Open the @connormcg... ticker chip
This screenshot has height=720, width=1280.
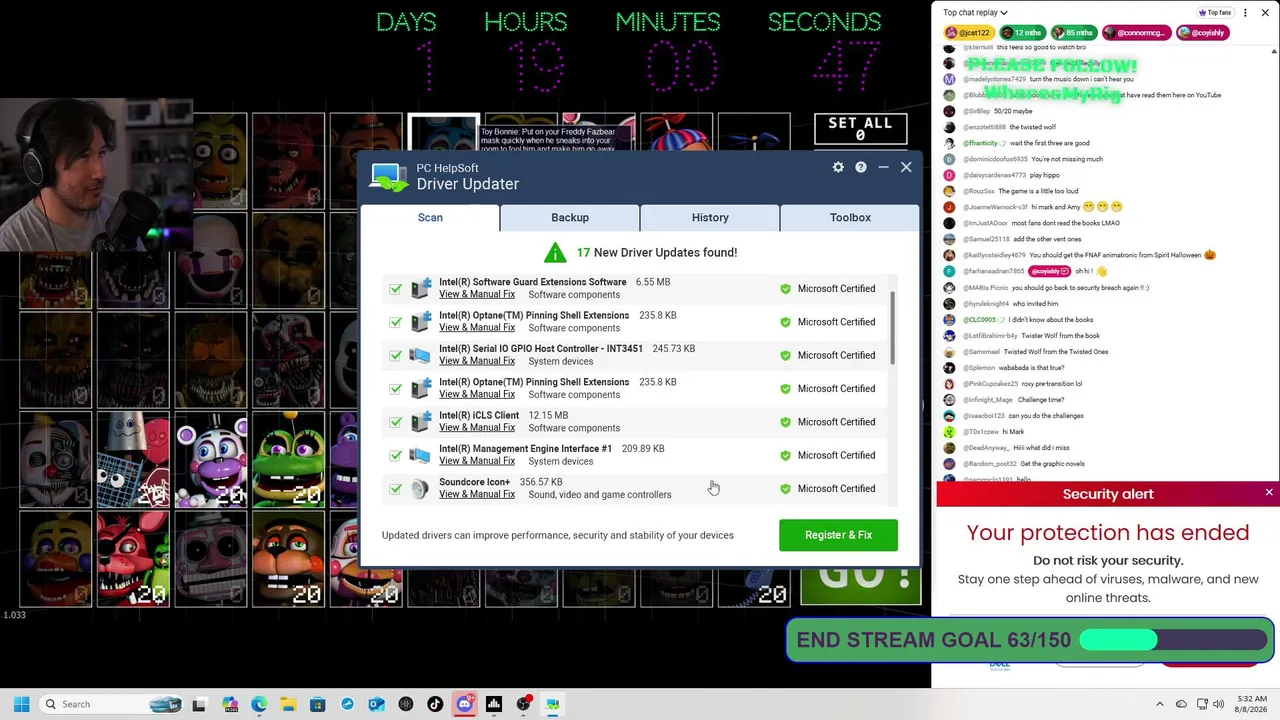[1136, 32]
